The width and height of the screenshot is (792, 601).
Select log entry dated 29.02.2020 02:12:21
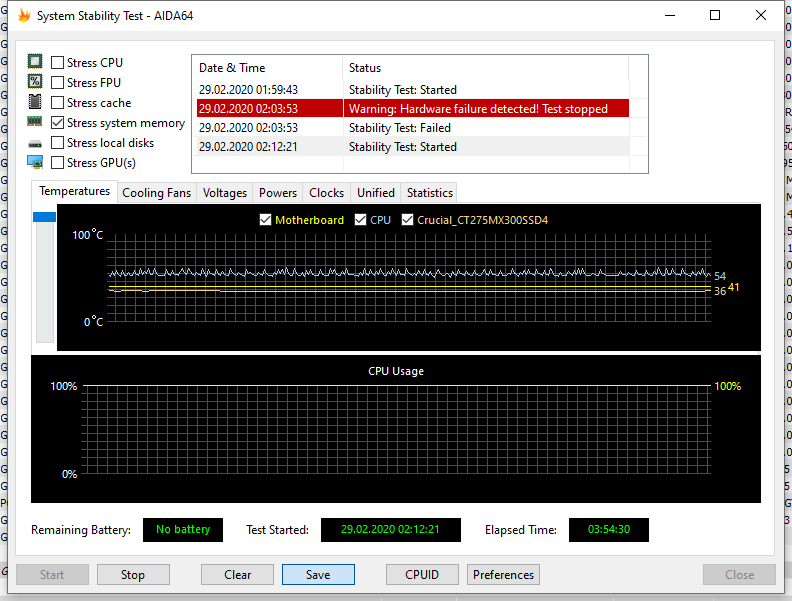point(413,146)
